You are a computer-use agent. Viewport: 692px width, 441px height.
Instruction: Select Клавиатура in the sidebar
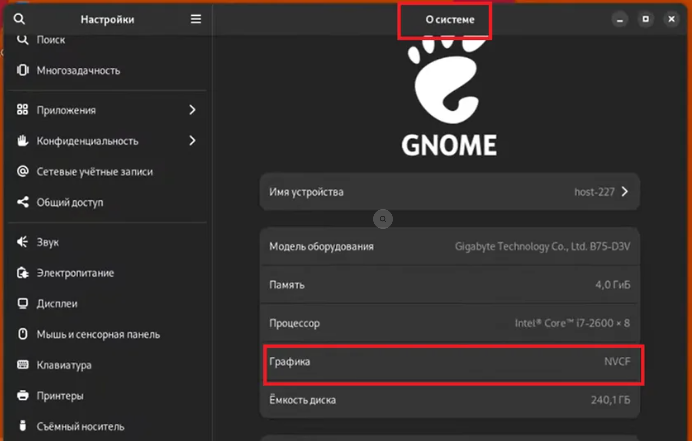(x=107, y=365)
